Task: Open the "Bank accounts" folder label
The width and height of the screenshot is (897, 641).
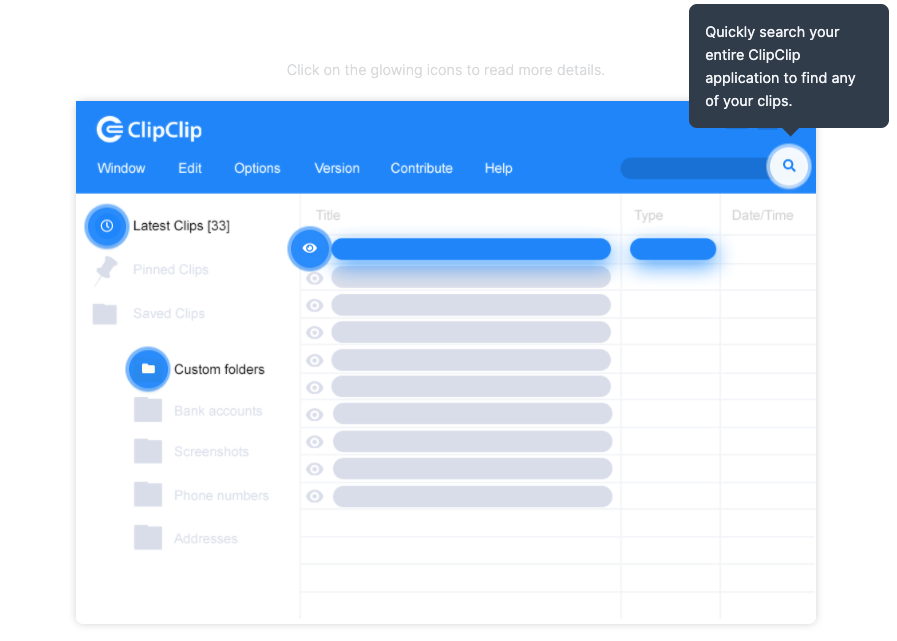Action: (218, 411)
